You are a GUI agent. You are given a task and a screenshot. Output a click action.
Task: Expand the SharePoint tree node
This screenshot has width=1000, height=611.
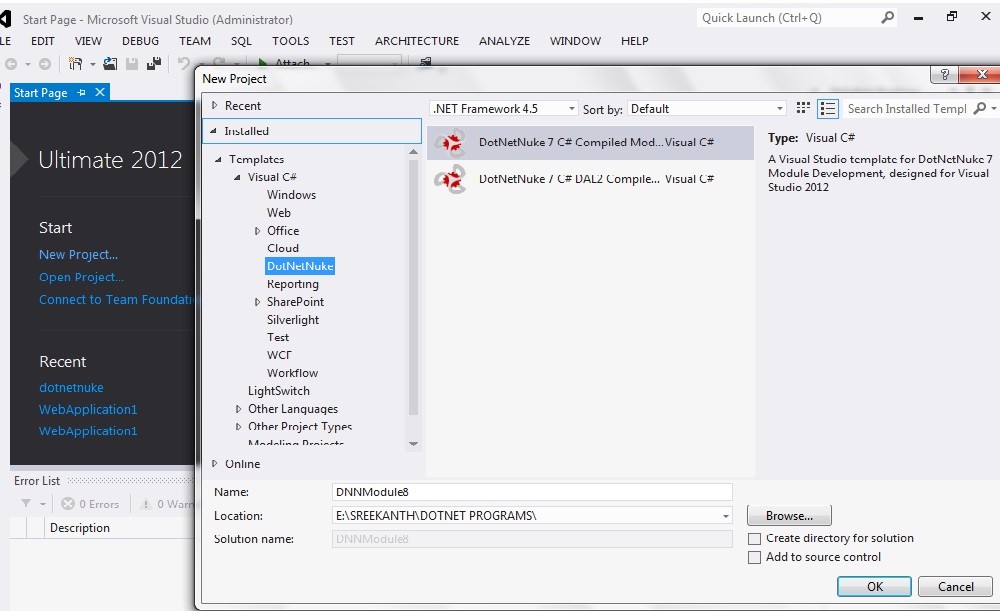point(257,302)
